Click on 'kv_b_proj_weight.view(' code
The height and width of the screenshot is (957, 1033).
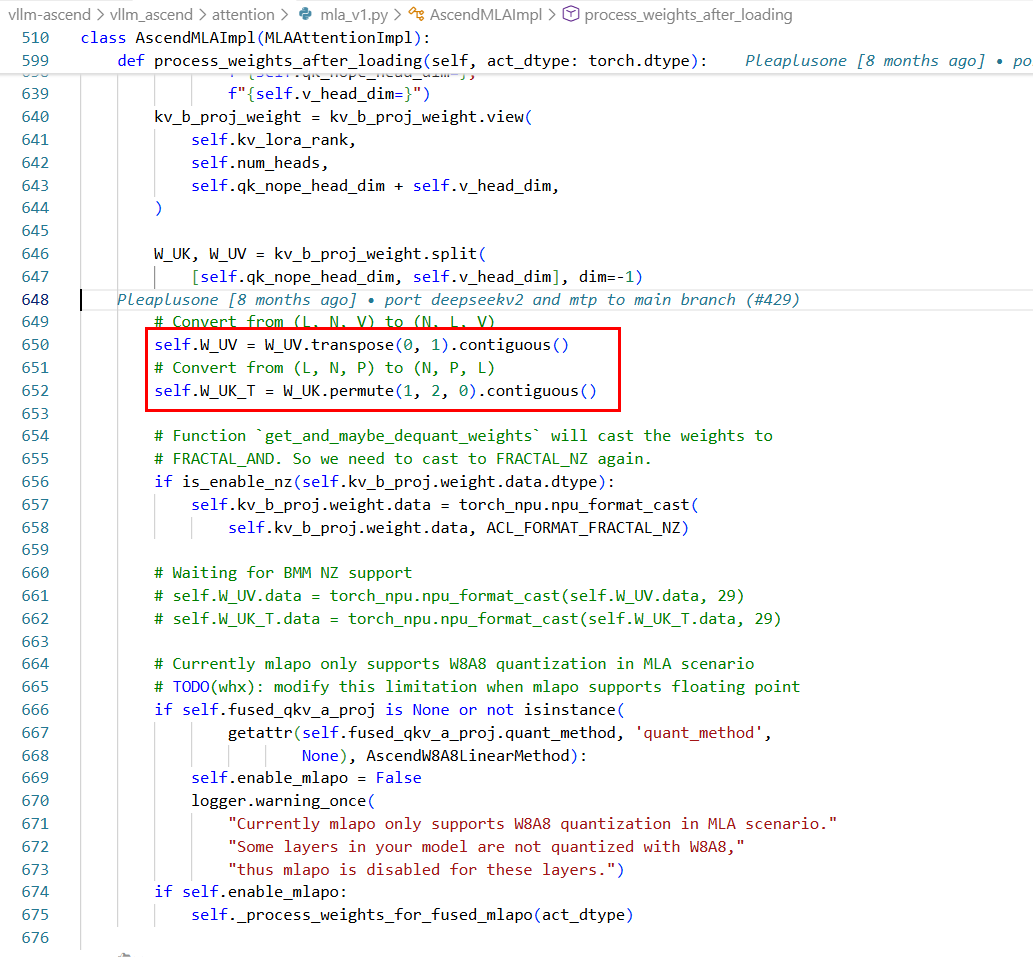tap(431, 117)
